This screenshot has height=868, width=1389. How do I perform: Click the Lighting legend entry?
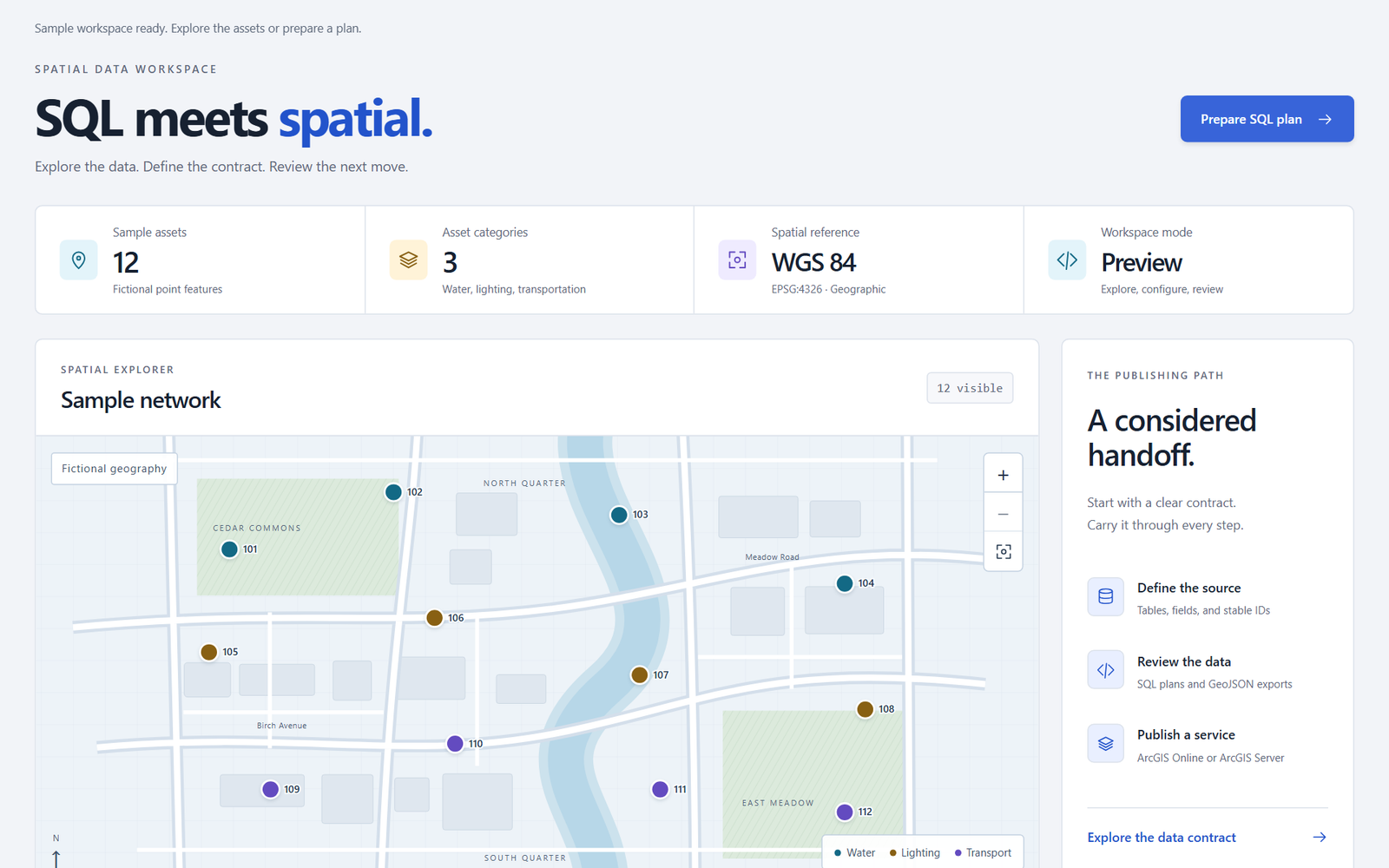click(x=915, y=853)
